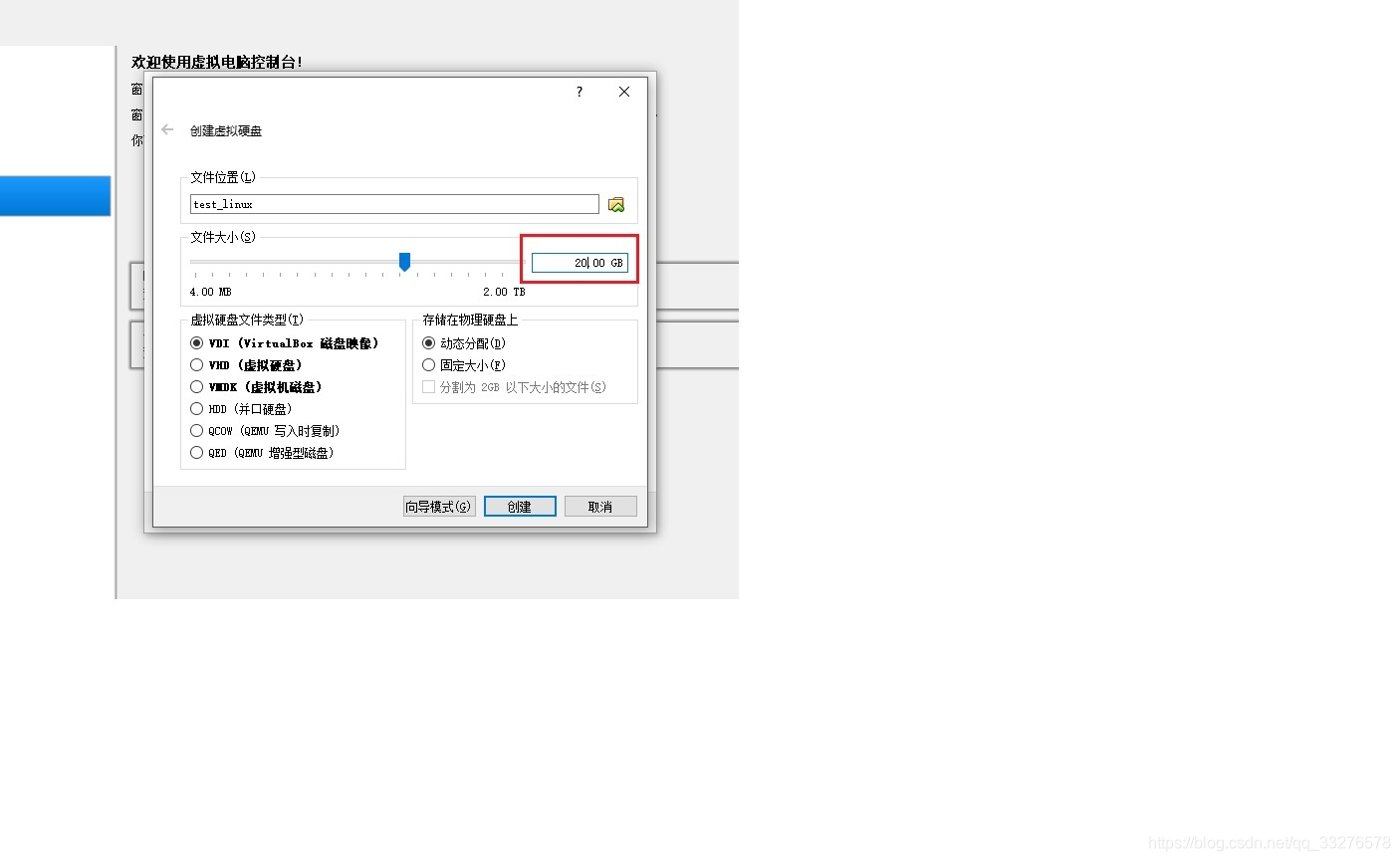This screenshot has height=861, width=1400.
Task: Click the 文件位置(L) group label
Action: coord(223,177)
